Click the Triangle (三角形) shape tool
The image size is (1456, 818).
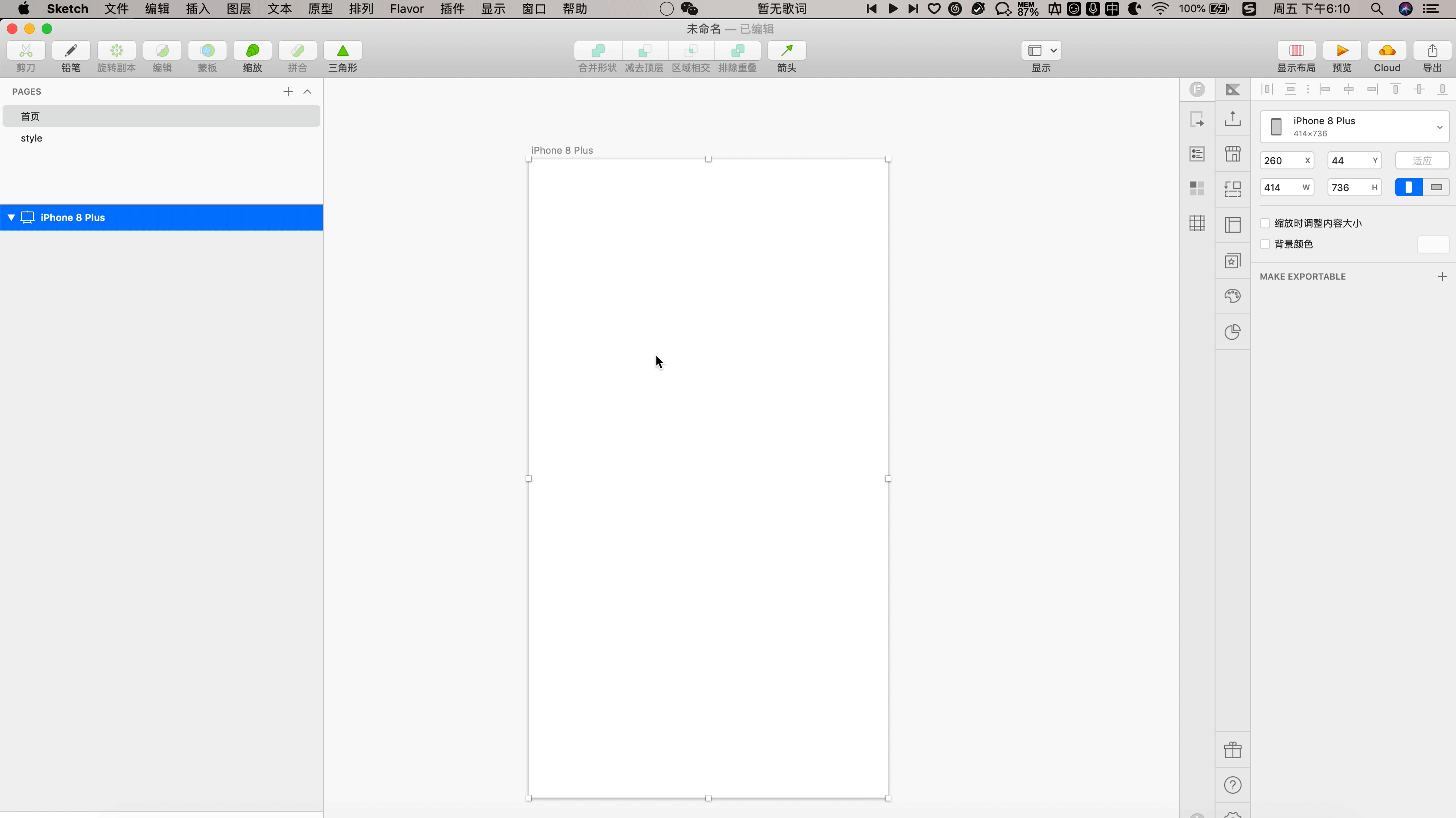[343, 51]
